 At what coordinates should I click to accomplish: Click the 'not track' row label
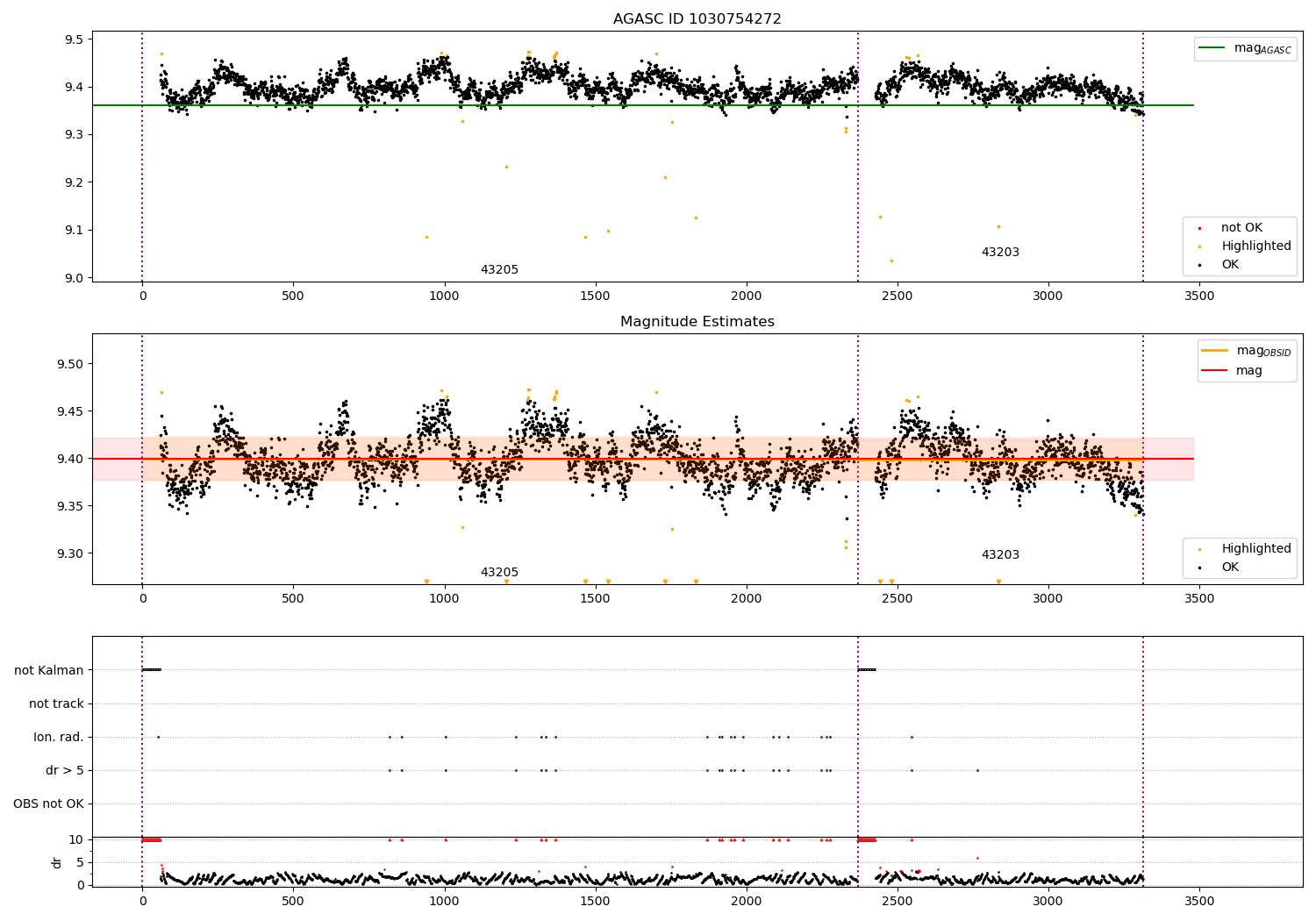(x=56, y=704)
